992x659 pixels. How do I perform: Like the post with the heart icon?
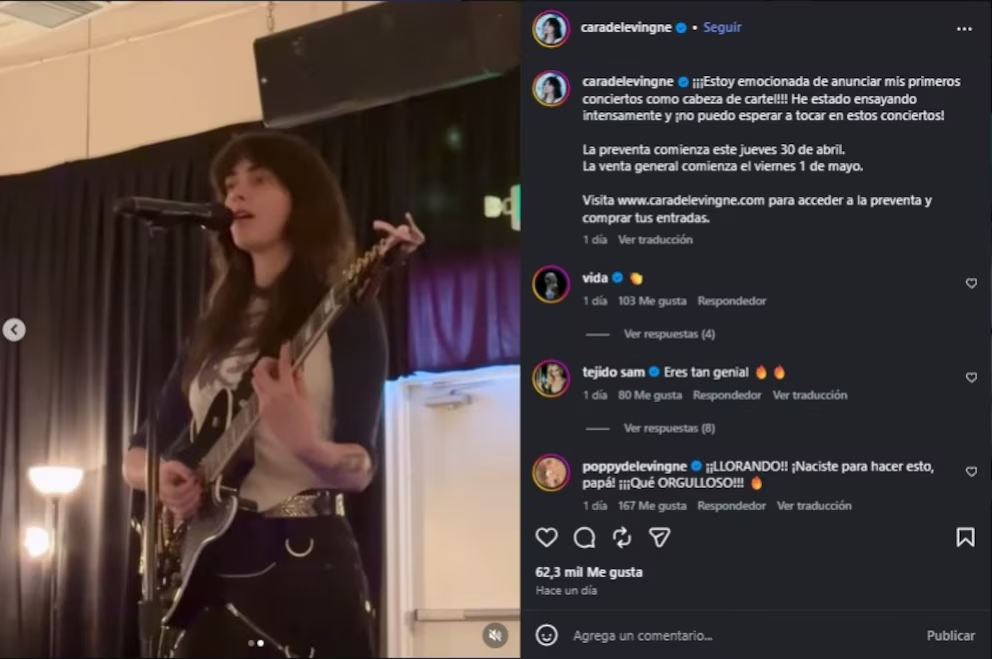pos(546,538)
